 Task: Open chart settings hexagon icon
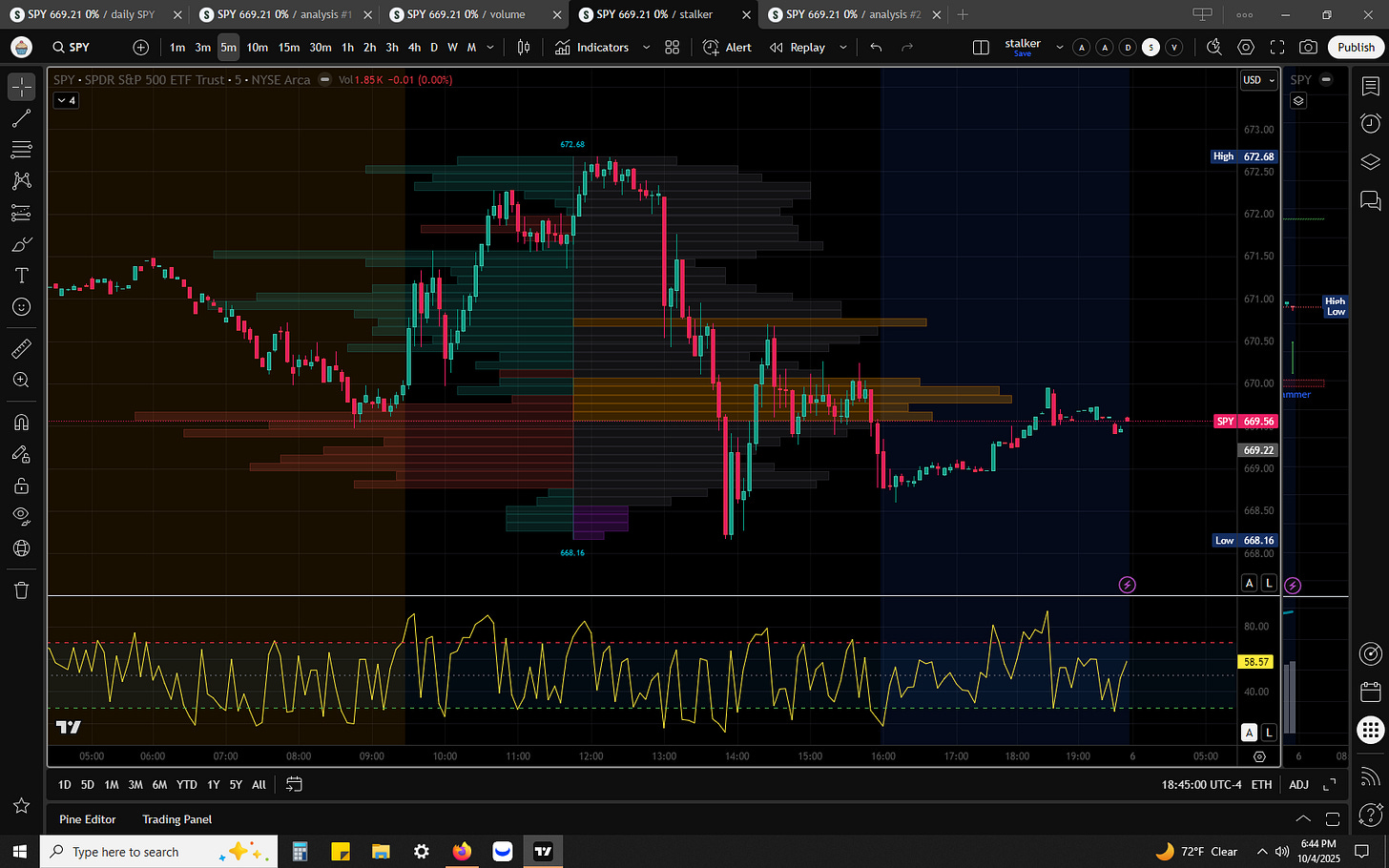tap(1246, 47)
